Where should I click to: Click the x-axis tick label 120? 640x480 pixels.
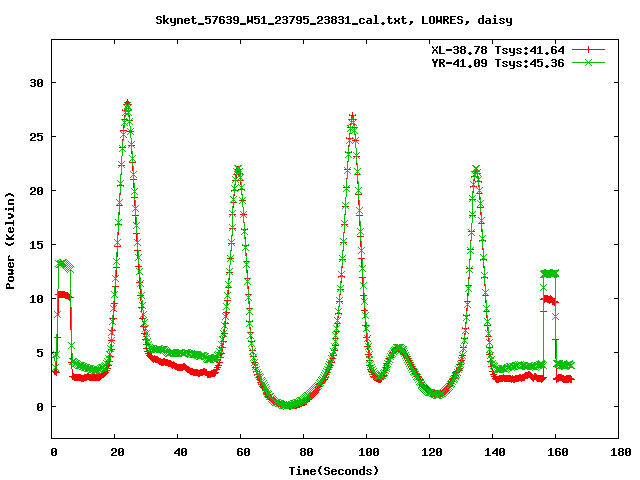coord(432,452)
